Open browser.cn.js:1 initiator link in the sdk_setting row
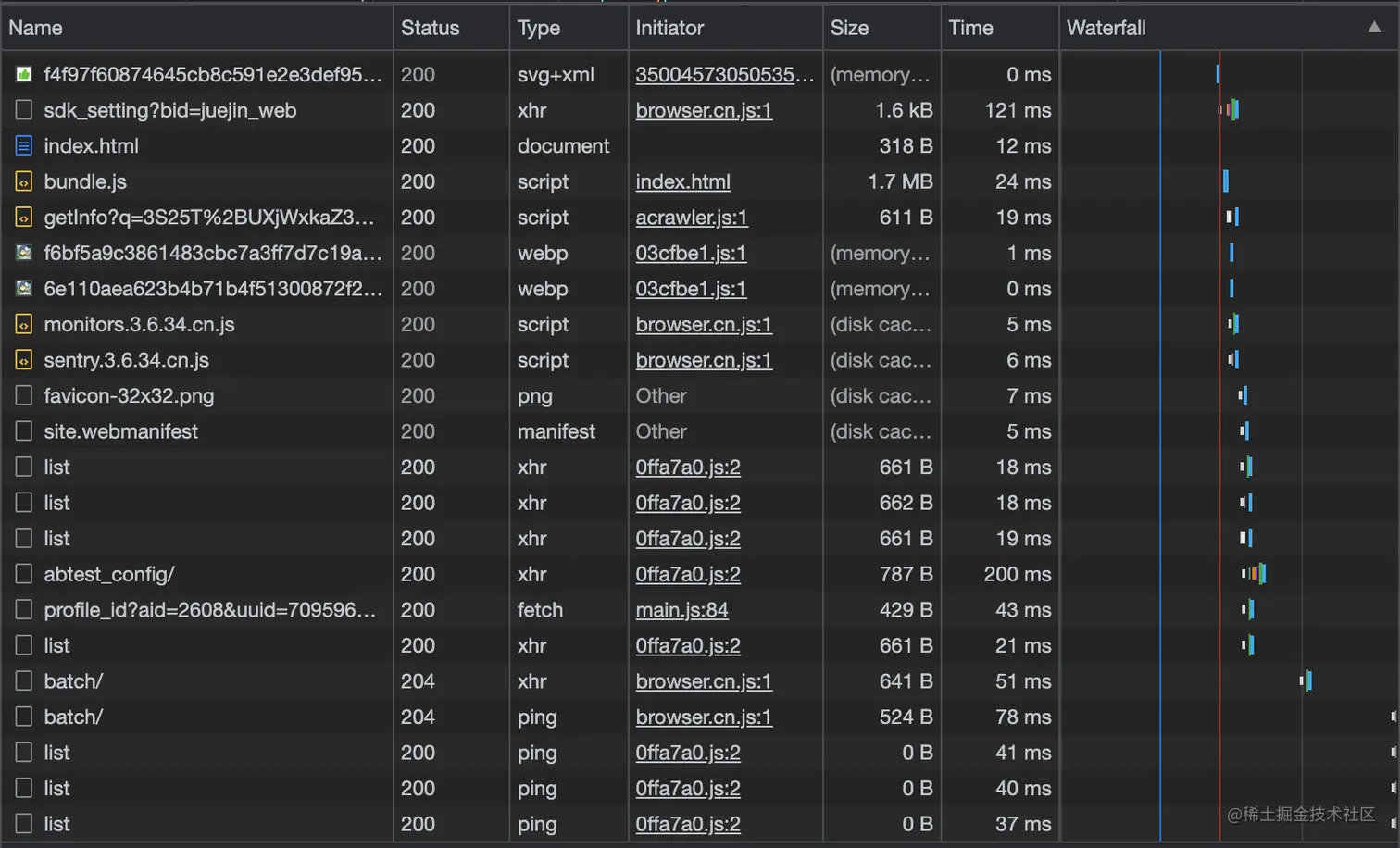 click(x=704, y=110)
